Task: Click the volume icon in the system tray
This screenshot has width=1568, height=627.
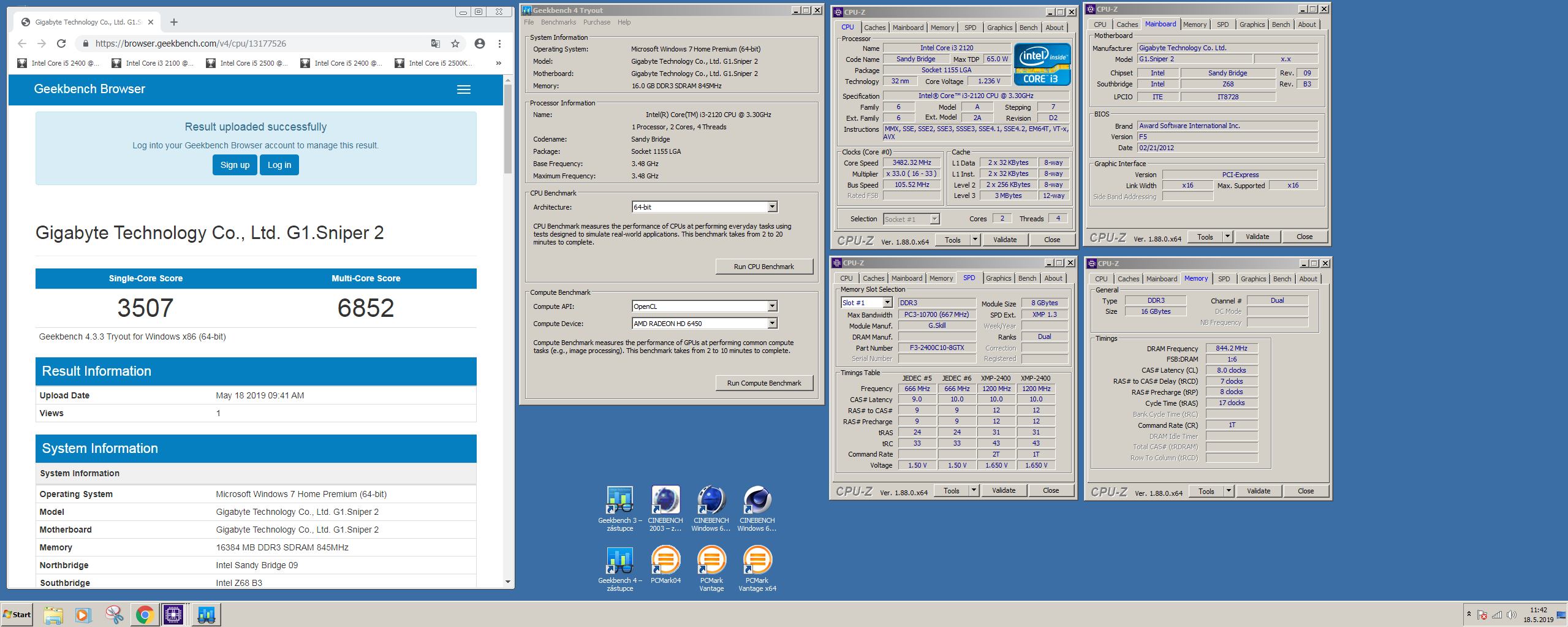Action: [1512, 615]
